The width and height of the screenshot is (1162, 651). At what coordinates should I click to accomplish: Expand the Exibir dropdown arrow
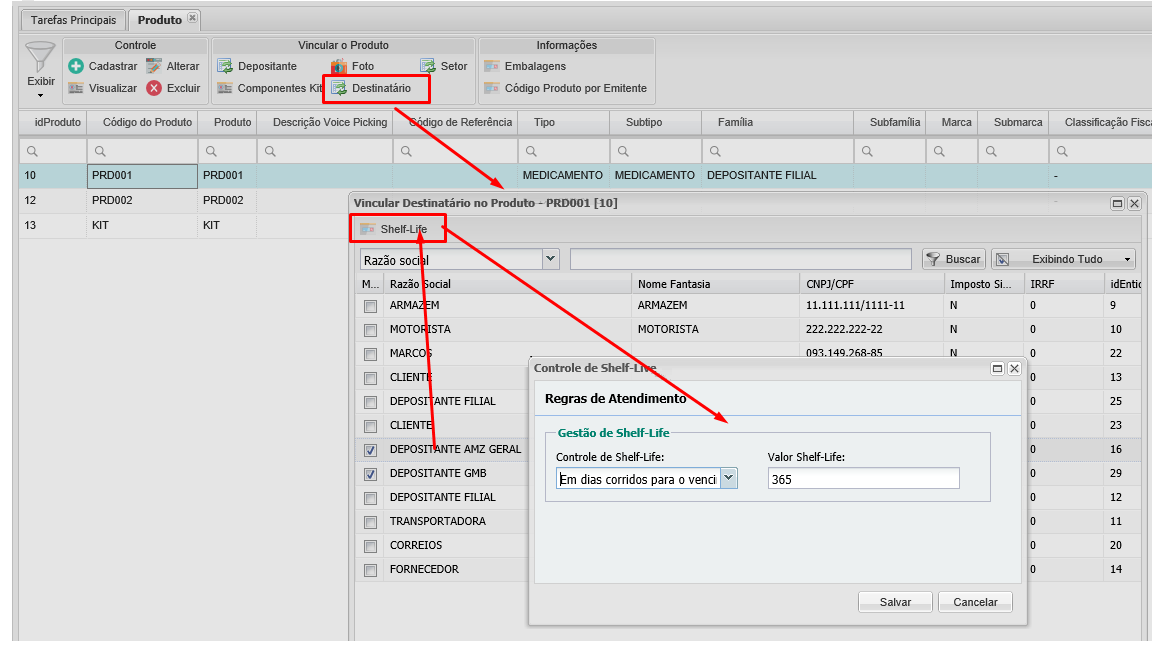40,96
